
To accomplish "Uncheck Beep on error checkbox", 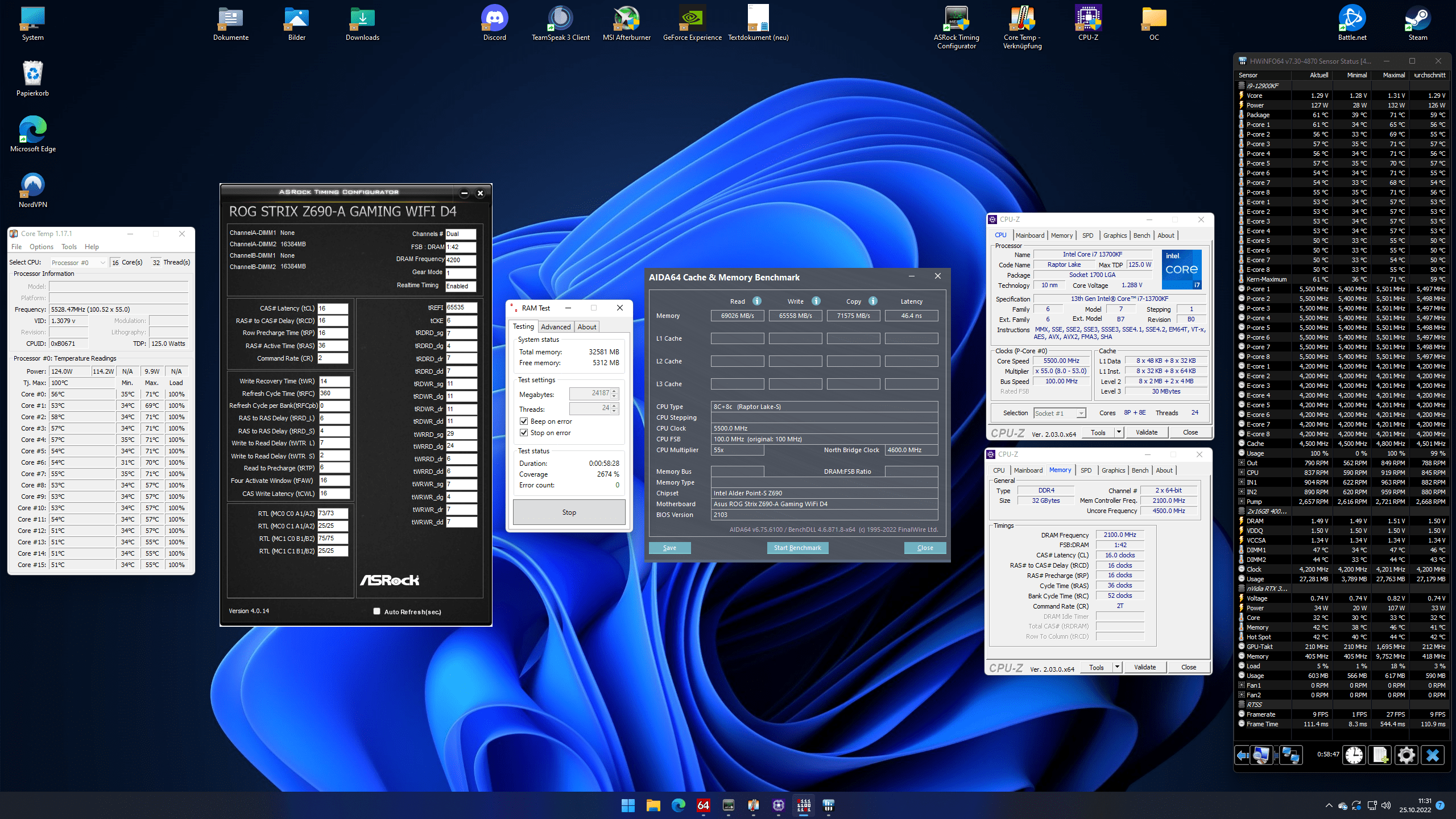I will coord(524,421).
